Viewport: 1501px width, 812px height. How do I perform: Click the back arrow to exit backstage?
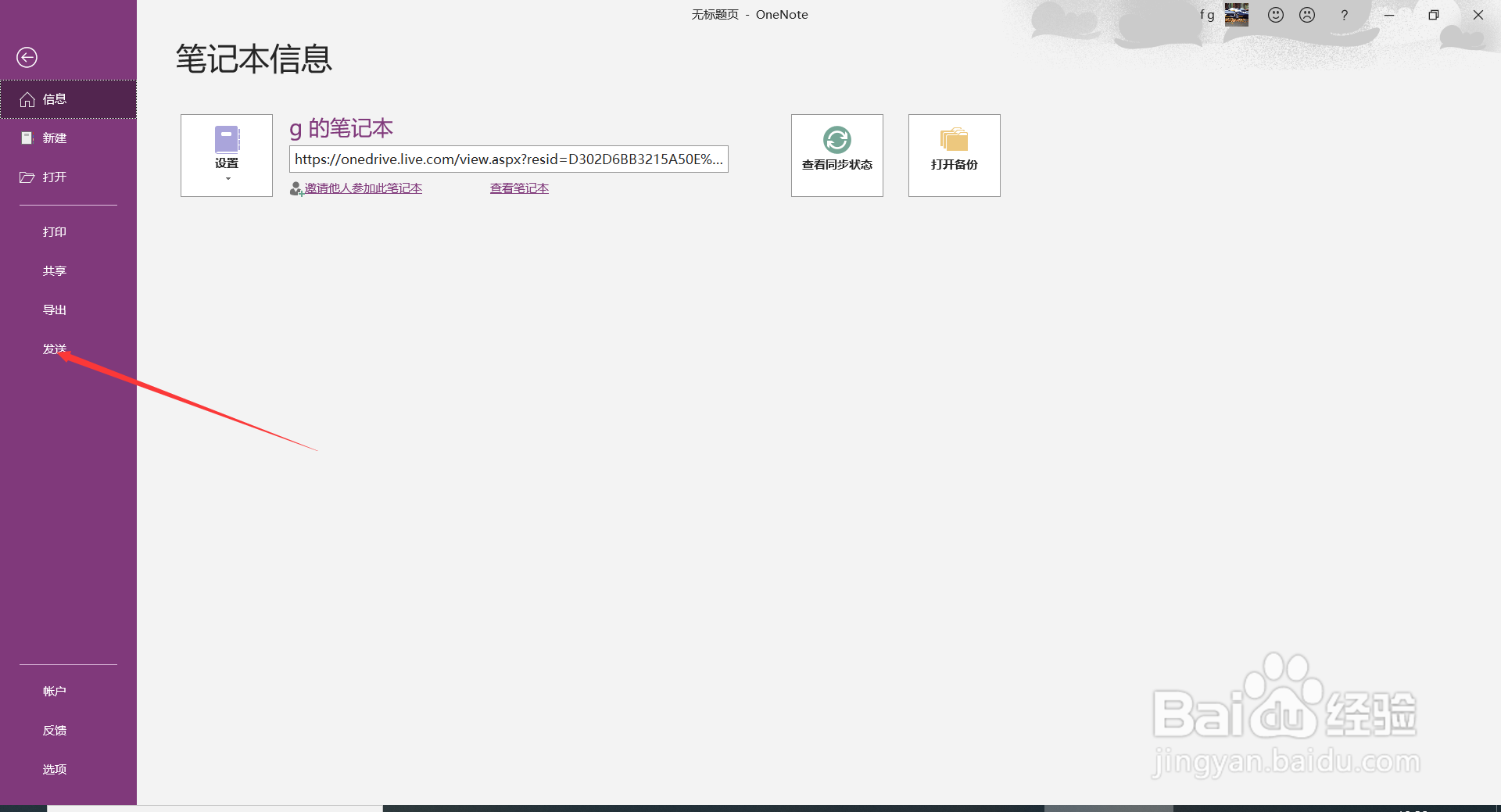click(x=27, y=57)
